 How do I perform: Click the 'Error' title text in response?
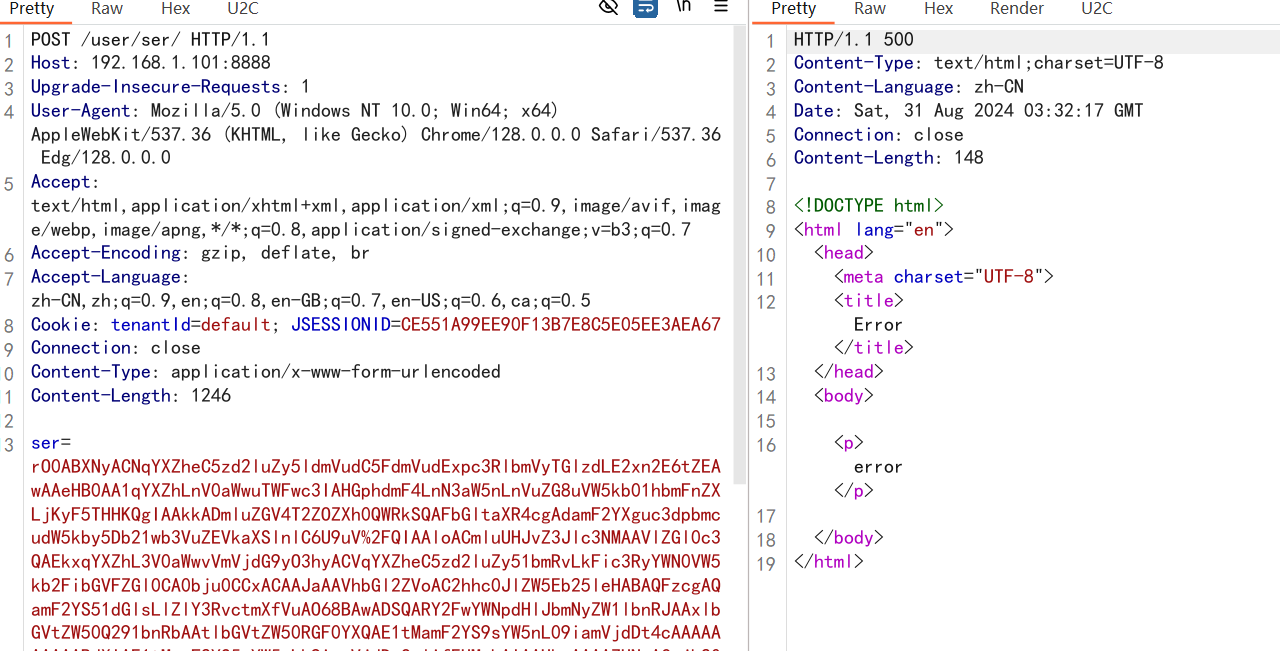coord(879,325)
